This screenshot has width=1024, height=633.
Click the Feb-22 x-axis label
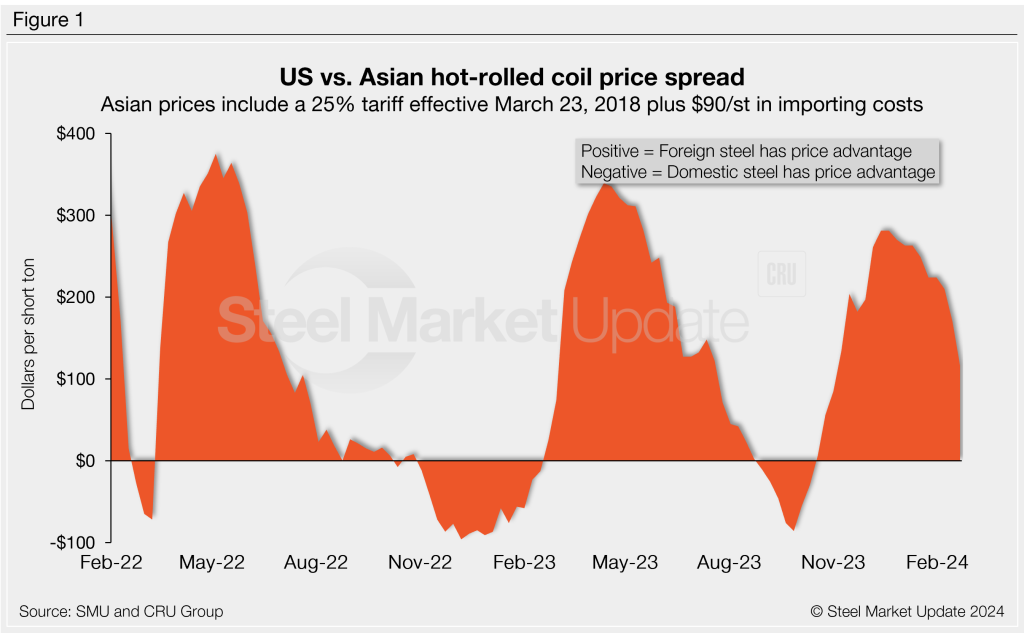point(112,563)
